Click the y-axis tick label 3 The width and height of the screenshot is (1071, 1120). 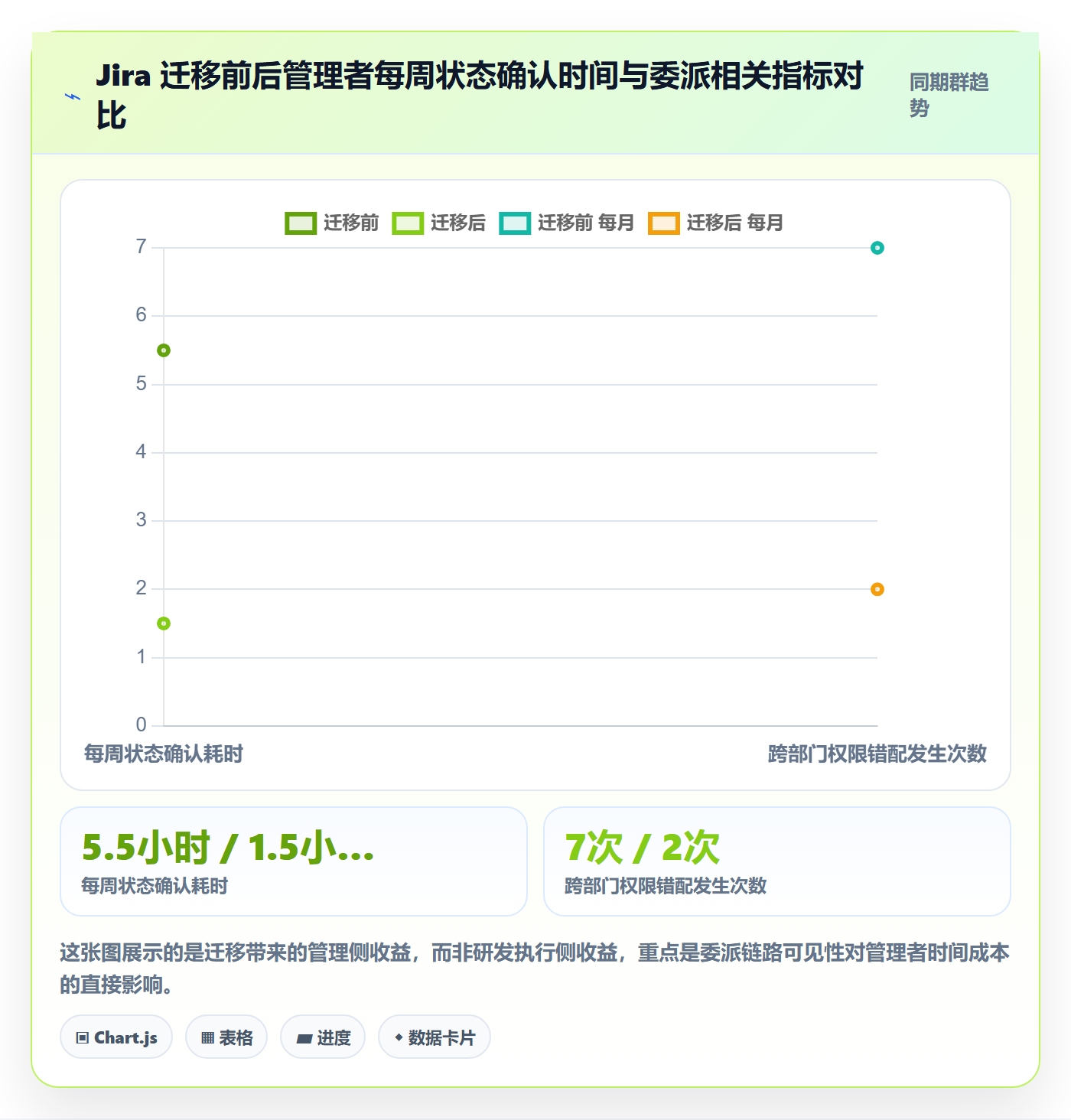tap(142, 519)
